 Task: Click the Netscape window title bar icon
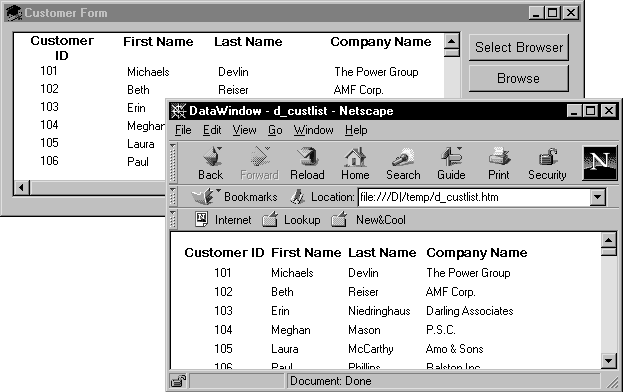click(178, 111)
